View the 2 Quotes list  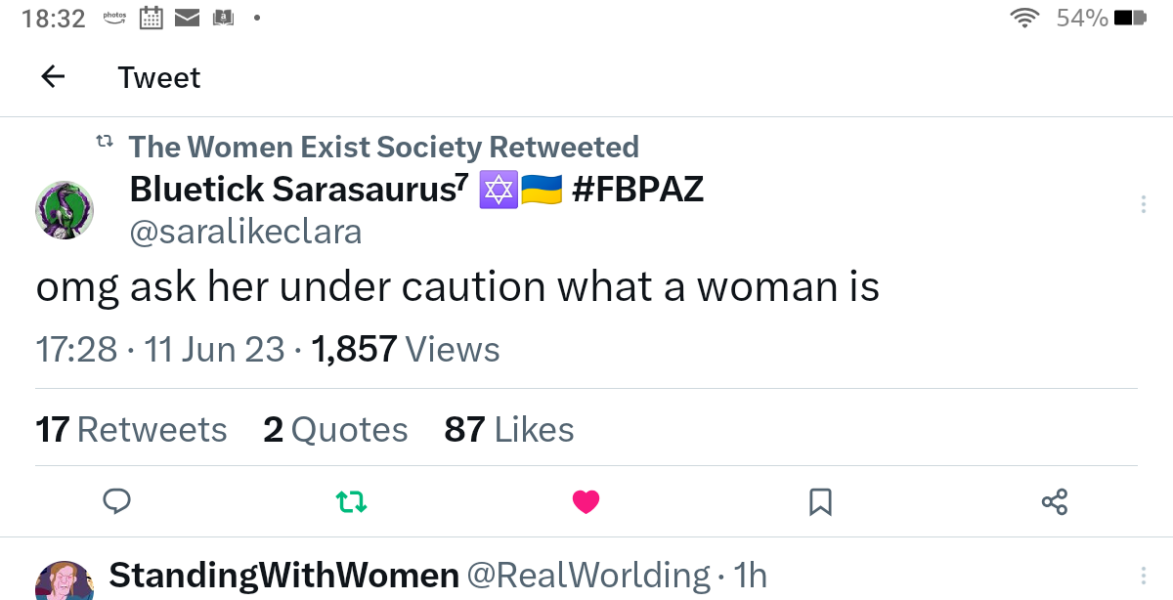coord(335,430)
